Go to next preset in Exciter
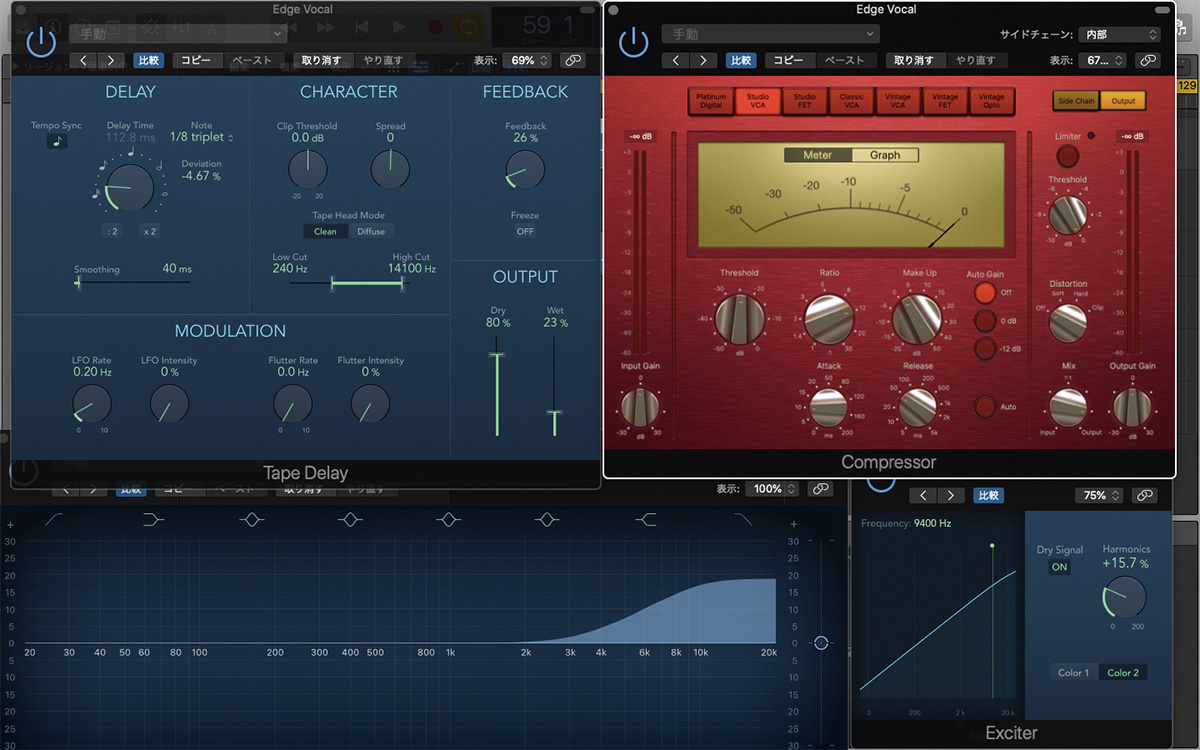This screenshot has height=750, width=1200. (x=951, y=495)
